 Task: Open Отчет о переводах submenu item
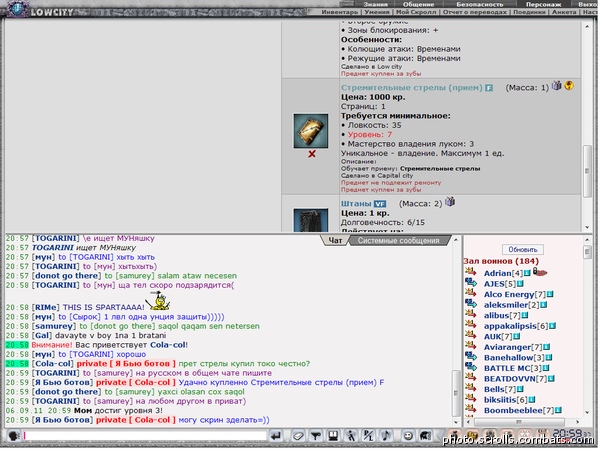(x=474, y=12)
